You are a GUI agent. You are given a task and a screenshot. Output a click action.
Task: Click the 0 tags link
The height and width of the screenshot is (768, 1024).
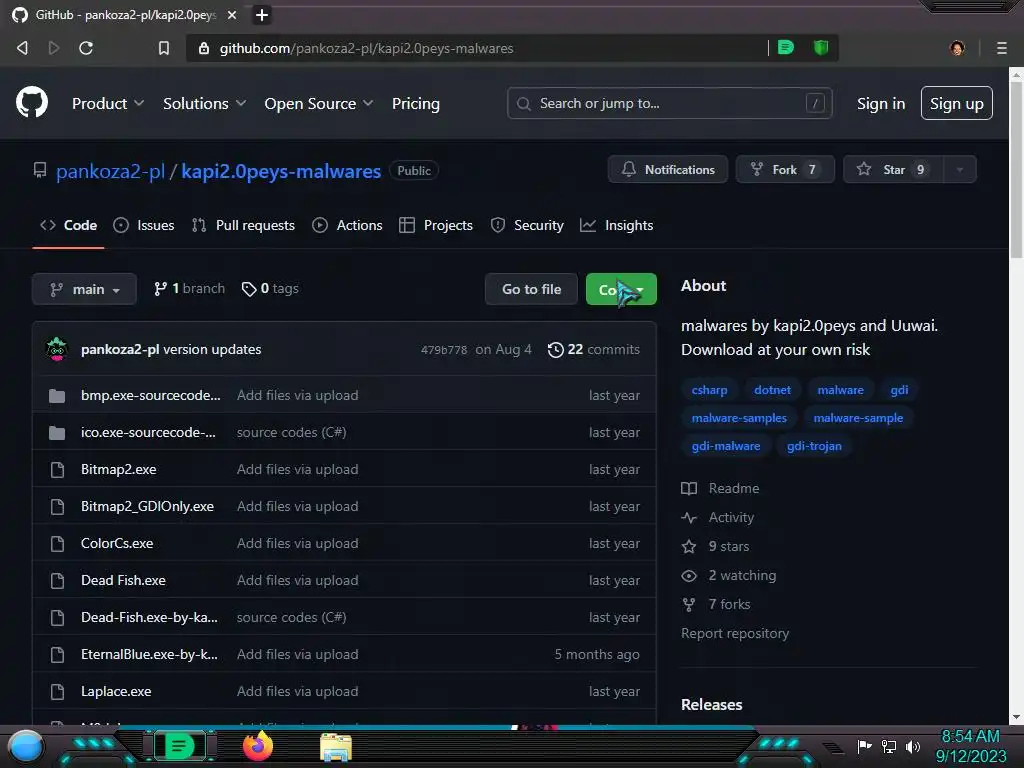pyautogui.click(x=270, y=289)
